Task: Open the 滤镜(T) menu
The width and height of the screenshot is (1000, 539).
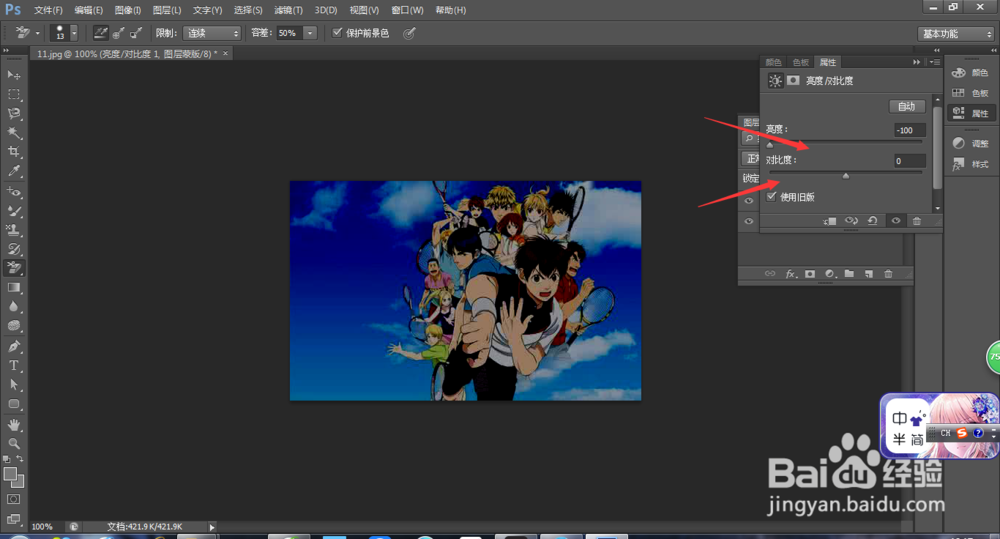Action: click(288, 10)
